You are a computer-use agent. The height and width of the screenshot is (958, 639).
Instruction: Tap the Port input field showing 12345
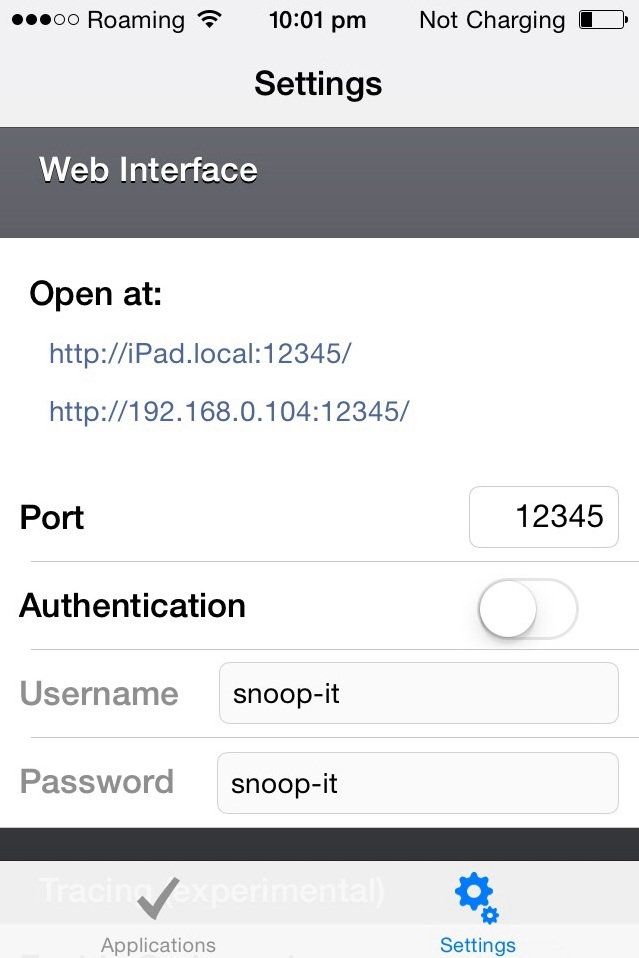pos(543,517)
